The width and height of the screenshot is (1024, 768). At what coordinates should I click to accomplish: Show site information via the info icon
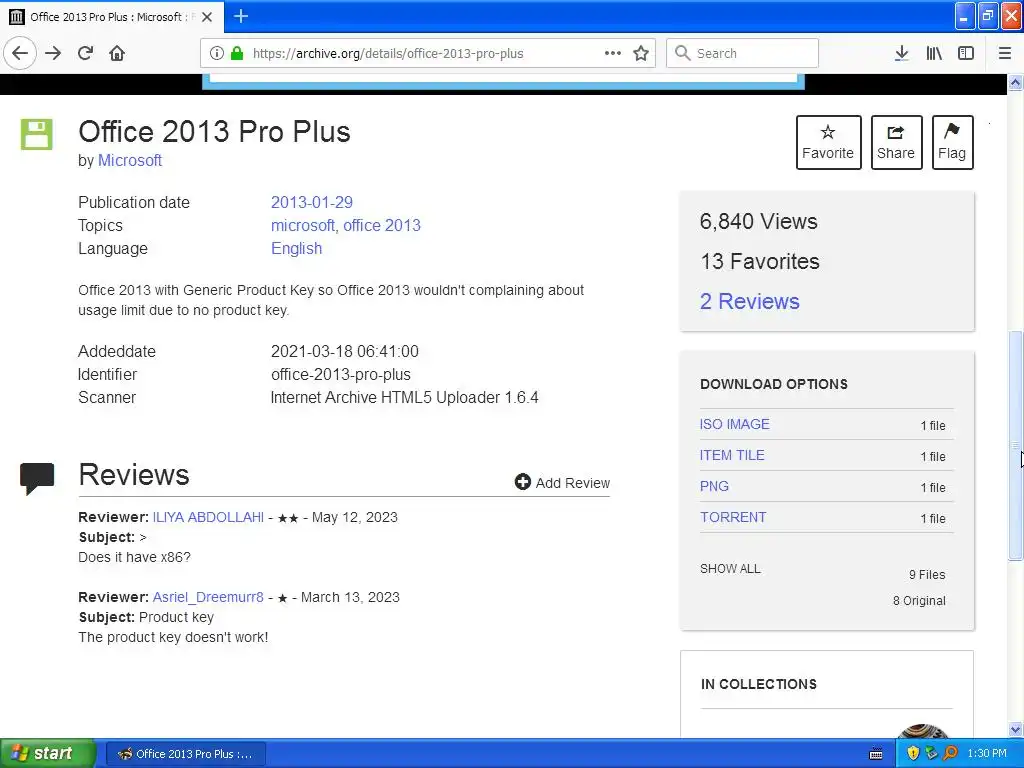(x=217, y=53)
